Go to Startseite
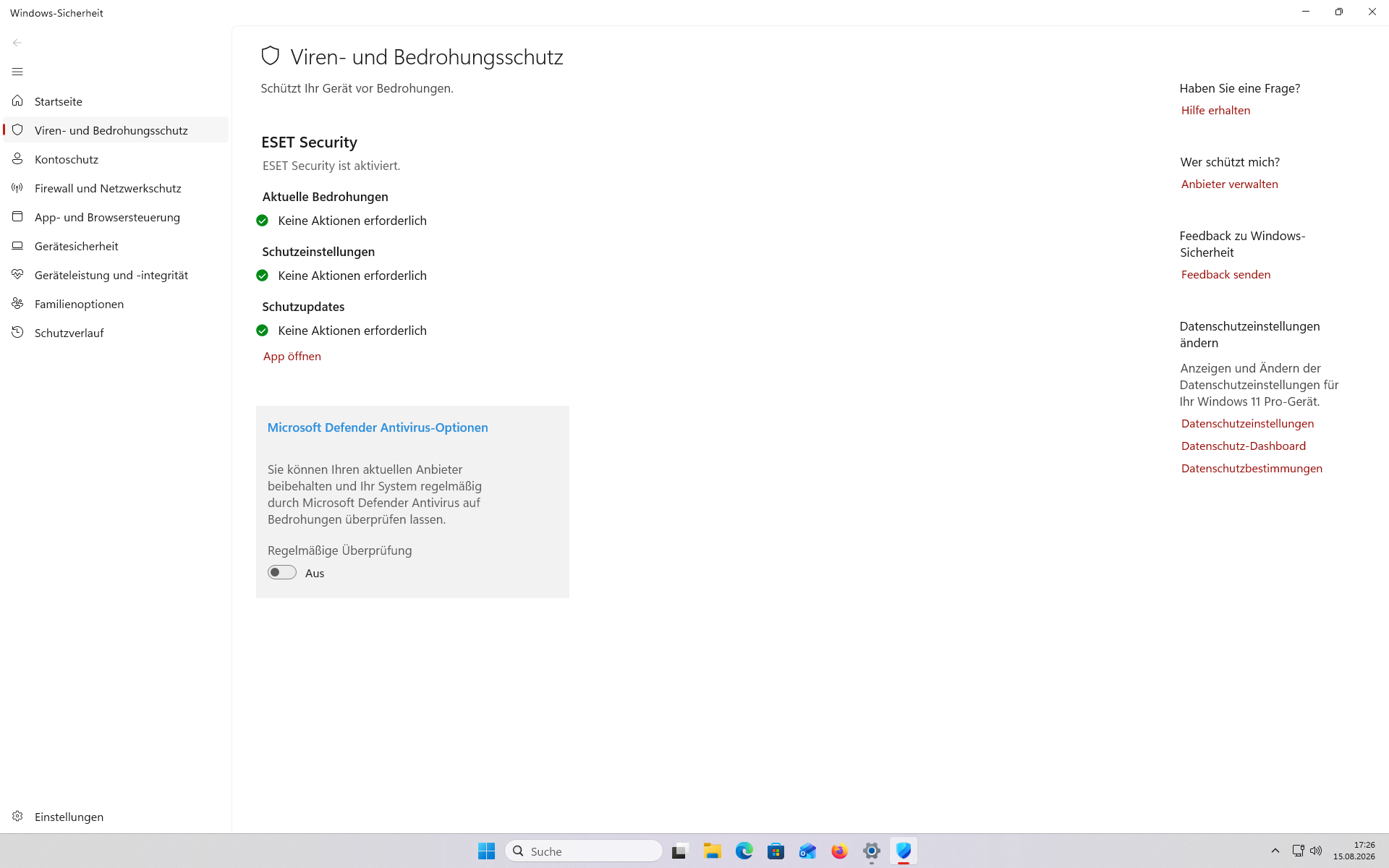Image resolution: width=1389 pixels, height=868 pixels. (x=116, y=101)
